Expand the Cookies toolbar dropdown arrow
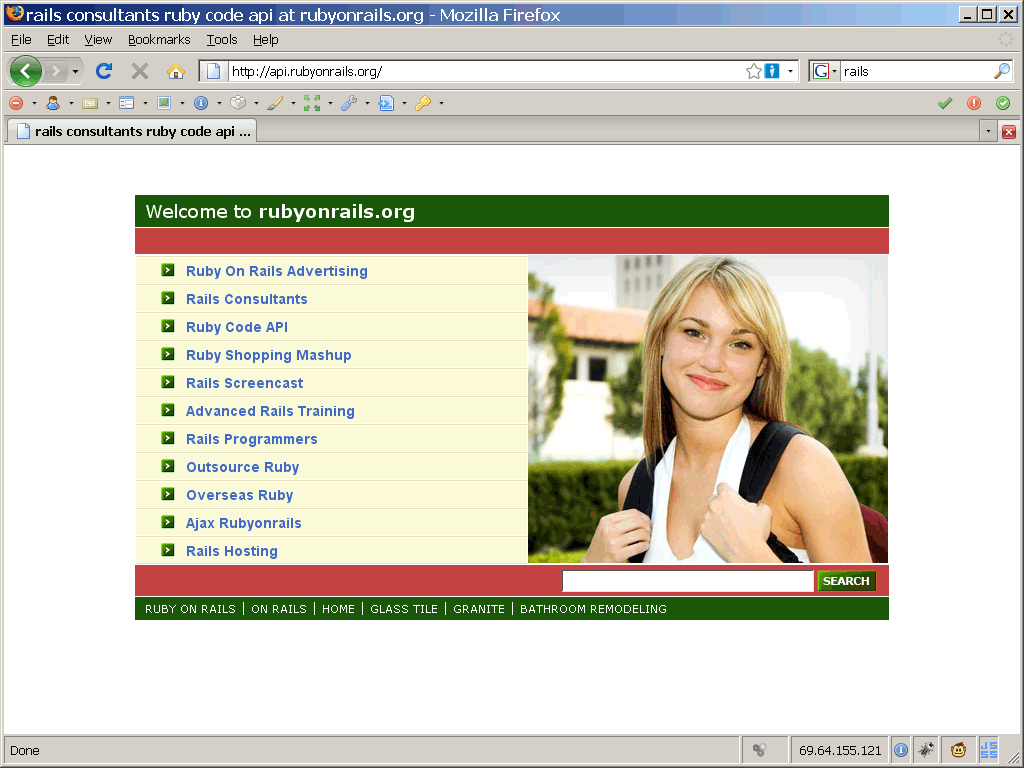Image resolution: width=1024 pixels, height=768 pixels. (x=71, y=103)
